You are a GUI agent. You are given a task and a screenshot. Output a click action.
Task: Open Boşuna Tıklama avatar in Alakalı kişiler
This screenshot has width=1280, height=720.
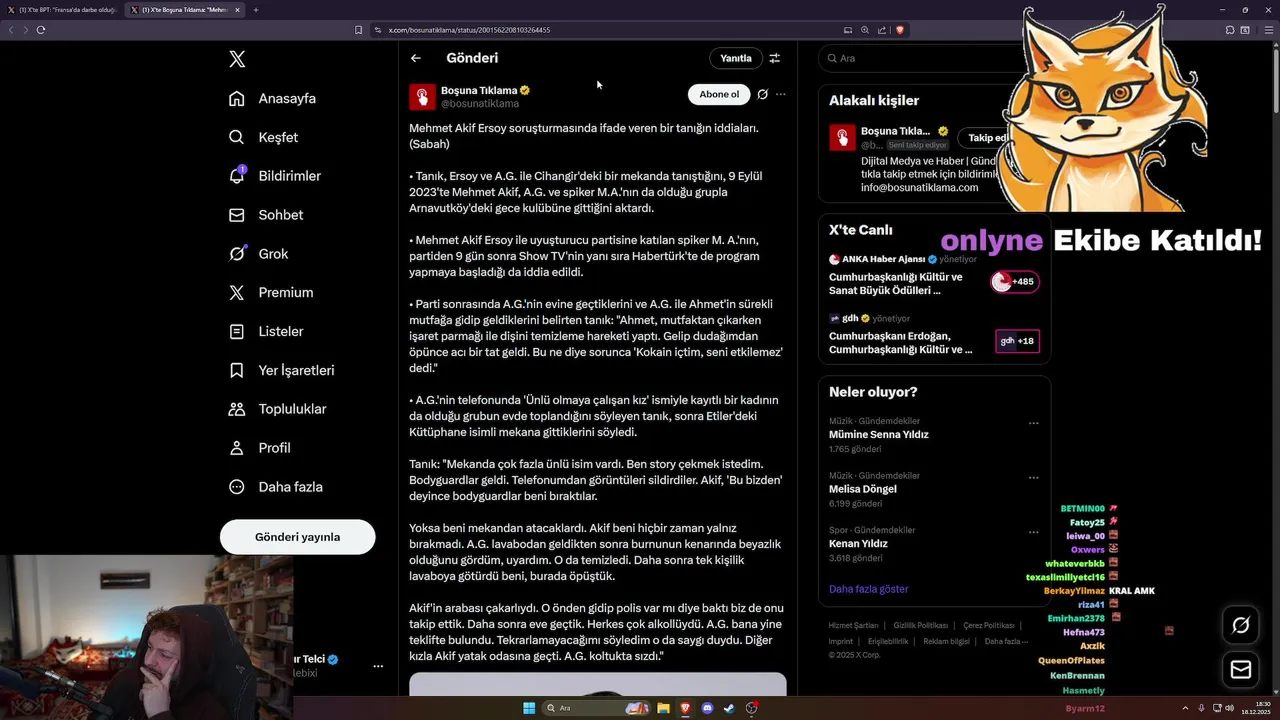point(842,137)
